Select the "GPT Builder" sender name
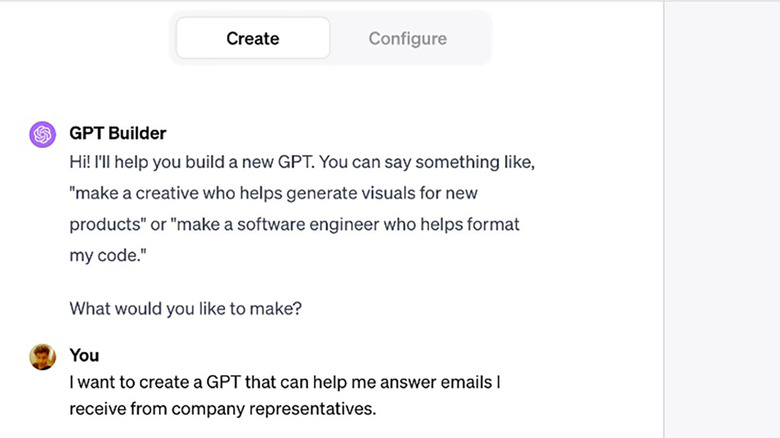Image resolution: width=780 pixels, height=438 pixels. pos(118,133)
